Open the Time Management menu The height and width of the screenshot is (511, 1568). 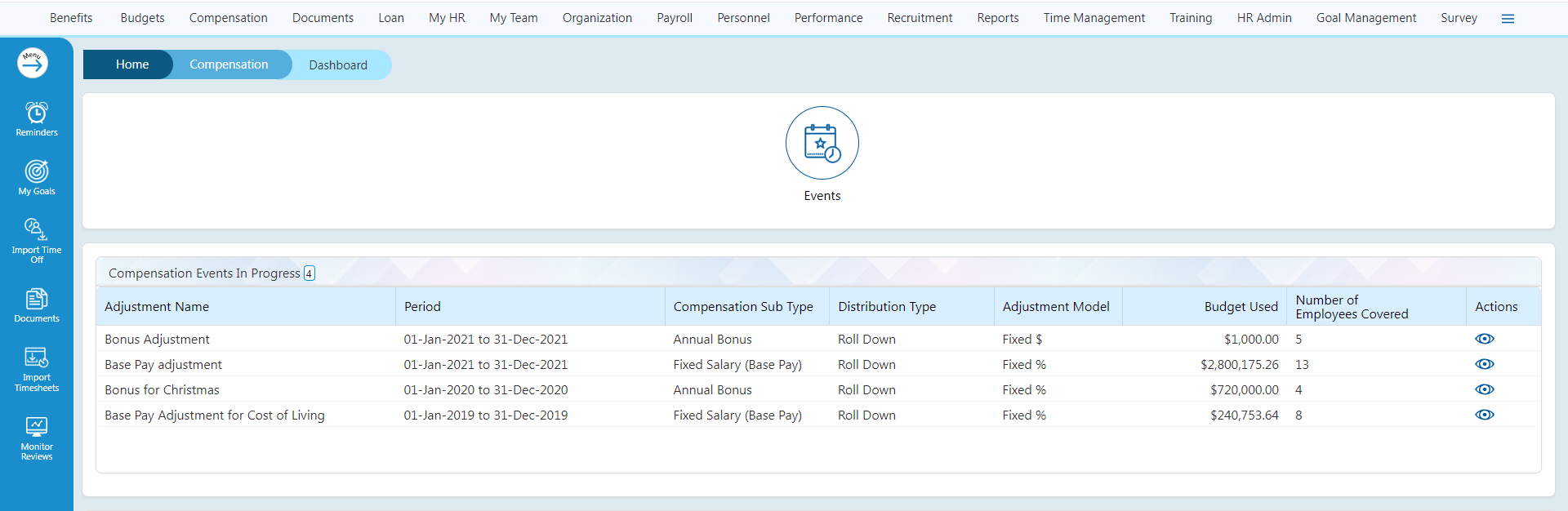1094,18
